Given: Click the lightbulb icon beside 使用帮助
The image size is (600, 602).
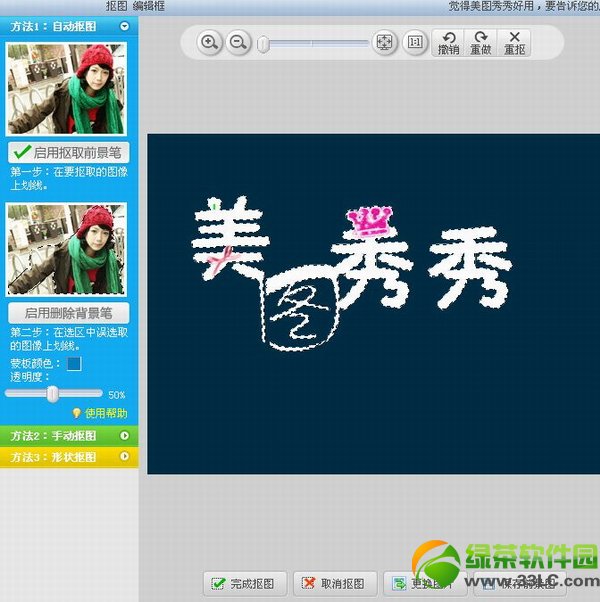Looking at the screenshot, I should pos(76,413).
